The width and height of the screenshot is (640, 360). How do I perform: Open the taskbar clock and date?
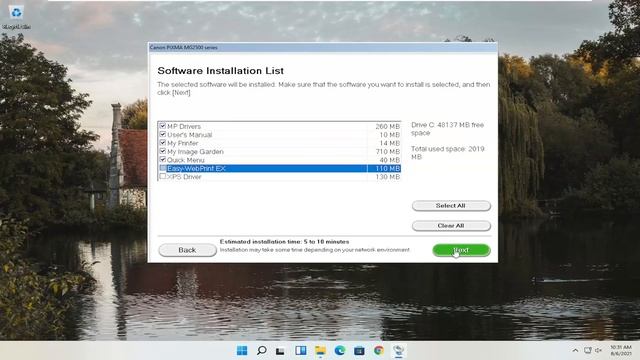621,350
